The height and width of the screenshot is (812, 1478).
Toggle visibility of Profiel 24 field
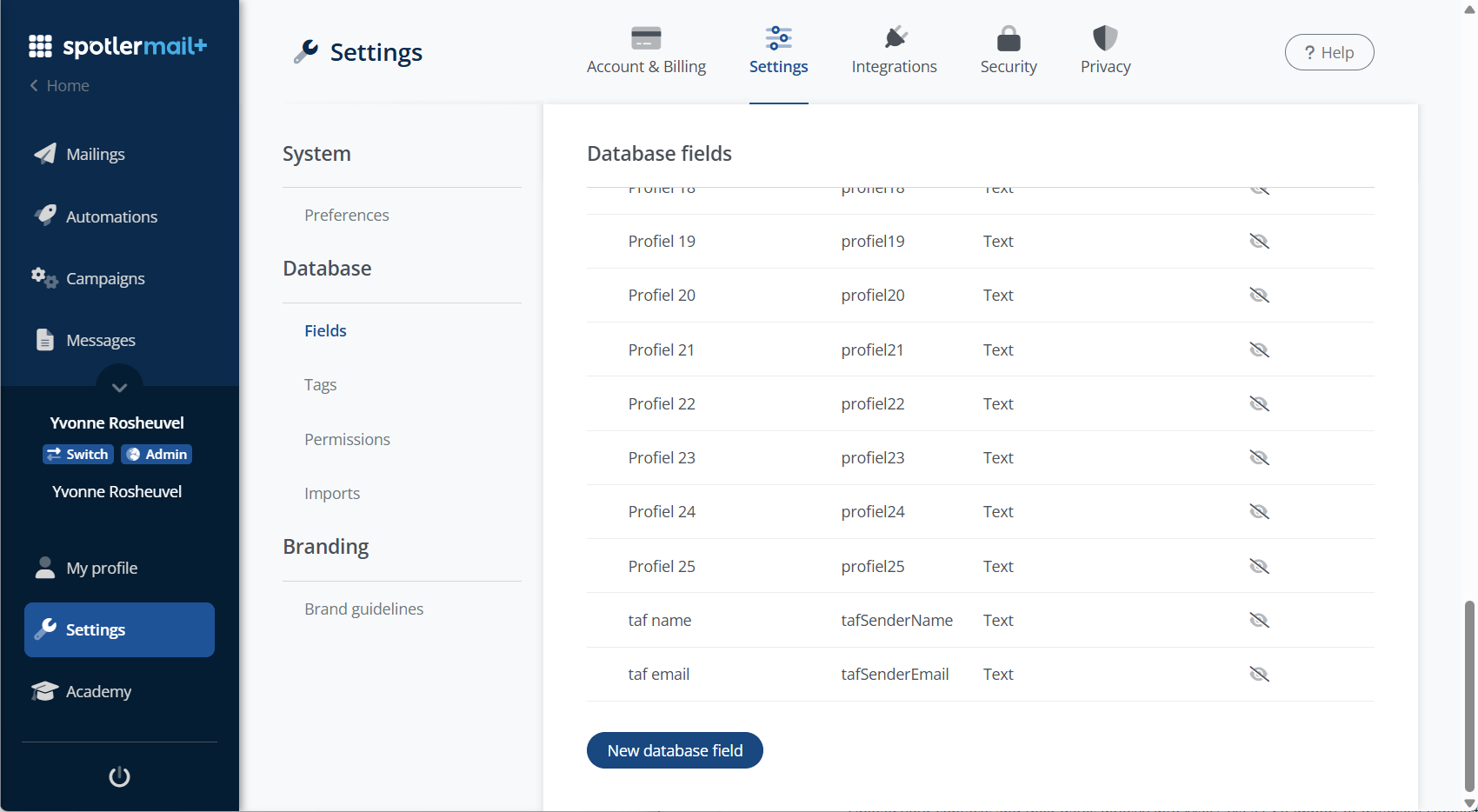(1259, 511)
